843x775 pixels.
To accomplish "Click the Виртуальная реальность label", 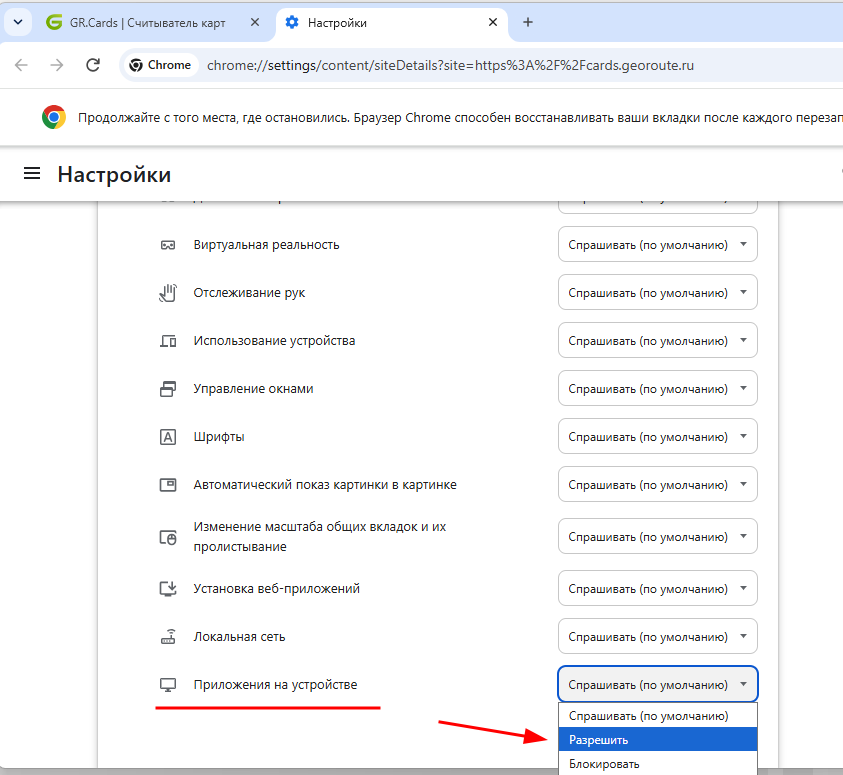I will point(266,245).
